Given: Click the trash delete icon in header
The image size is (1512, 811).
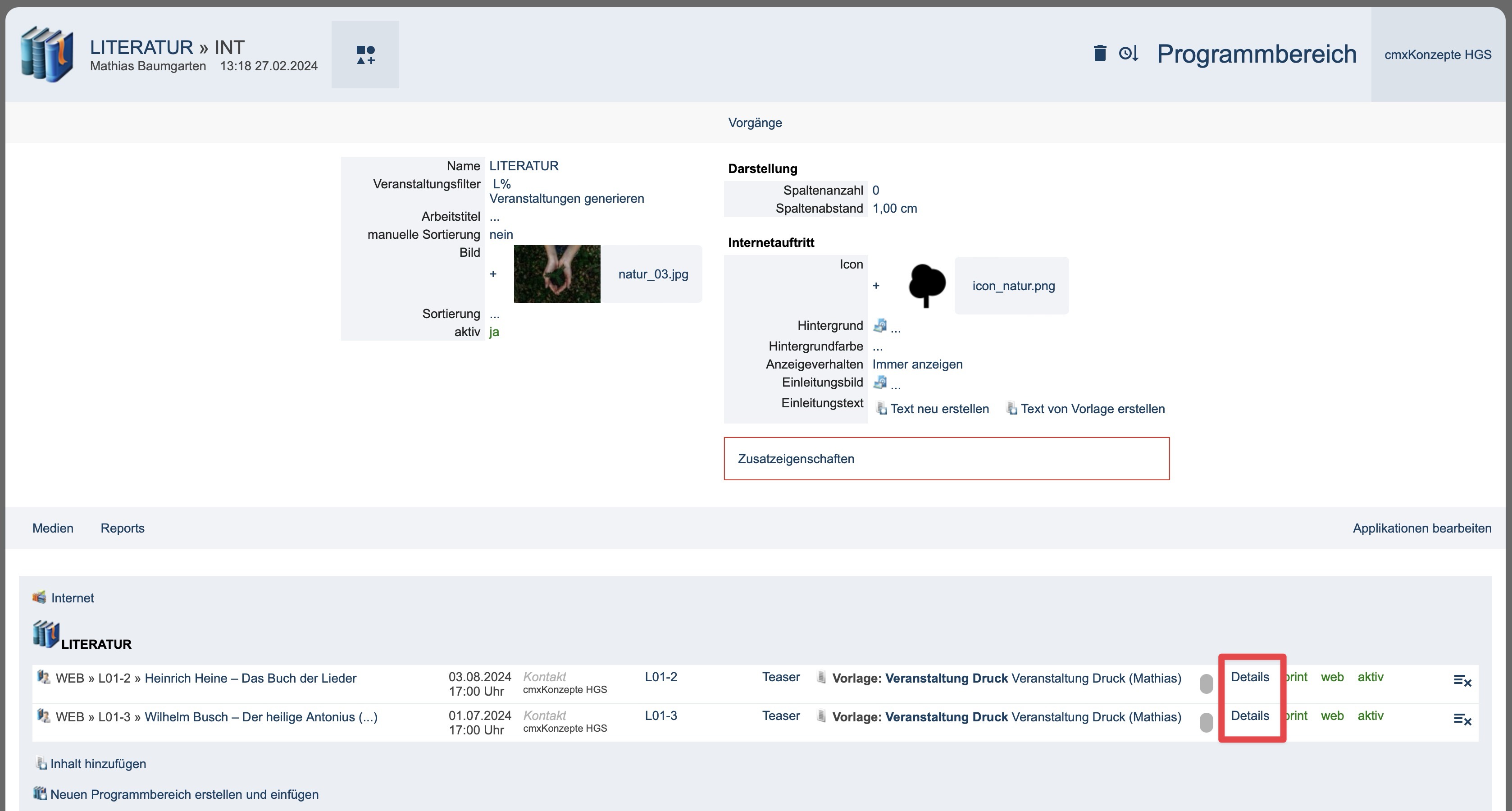Looking at the screenshot, I should pos(1099,54).
